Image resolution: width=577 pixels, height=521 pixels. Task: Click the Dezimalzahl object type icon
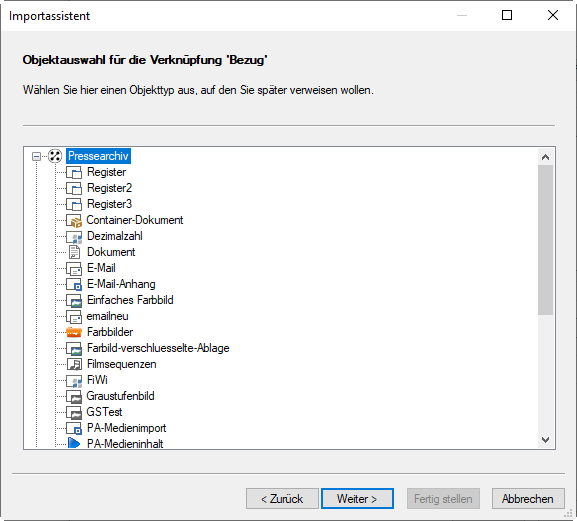pos(74,237)
